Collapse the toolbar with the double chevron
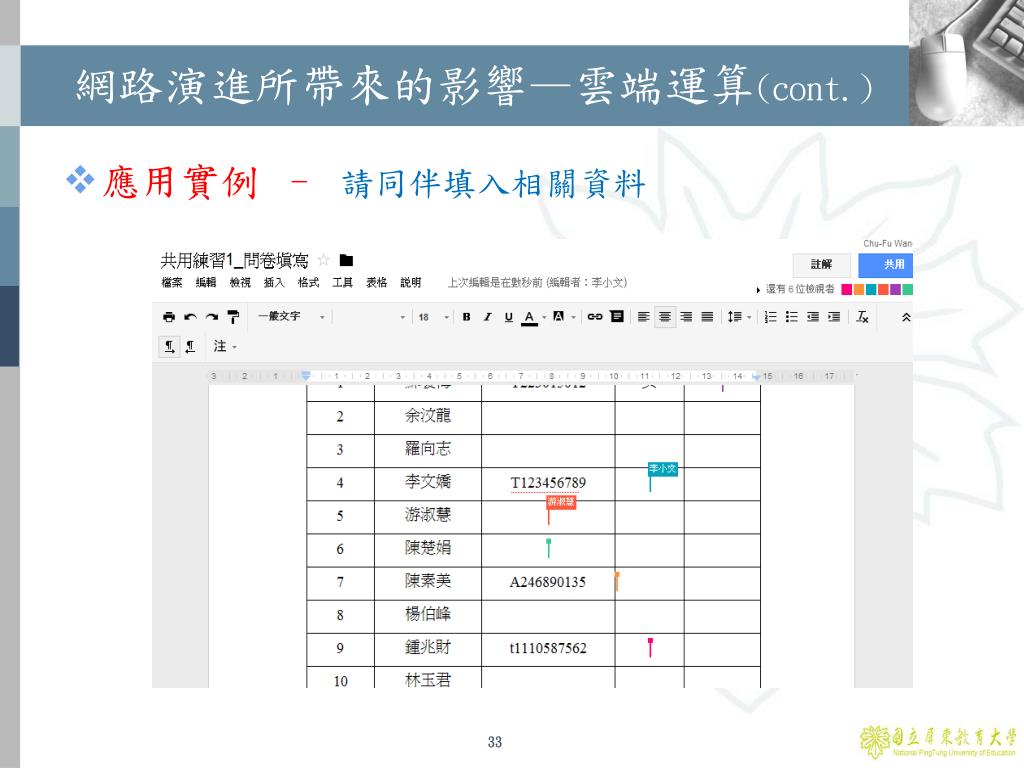The width and height of the screenshot is (1024, 768). point(906,317)
